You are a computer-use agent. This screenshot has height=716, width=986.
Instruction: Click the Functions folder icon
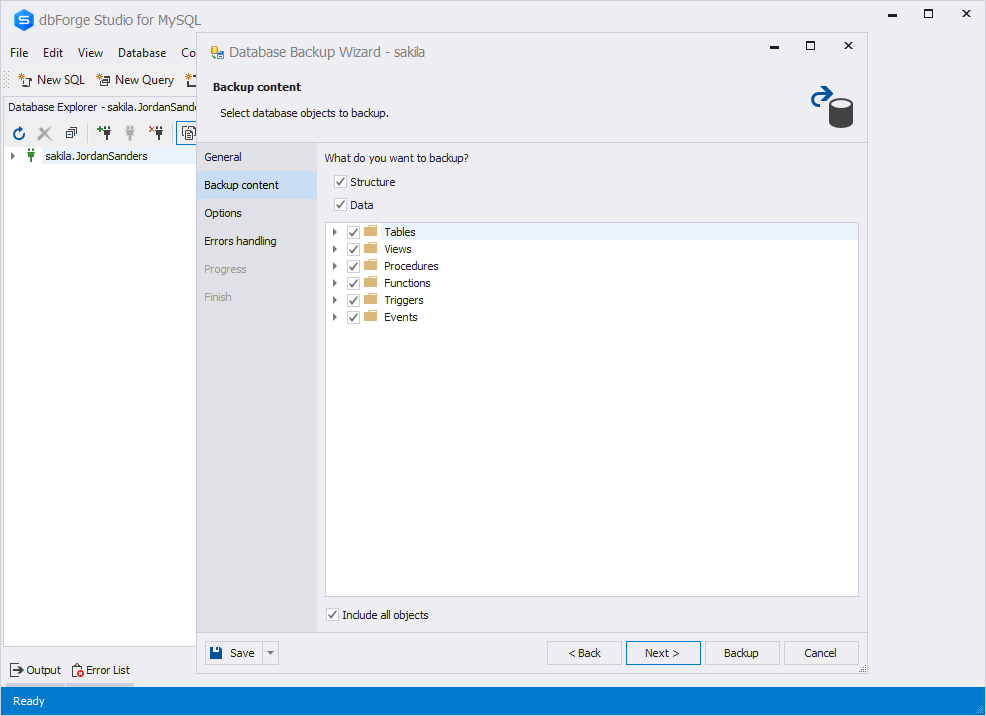click(x=371, y=282)
